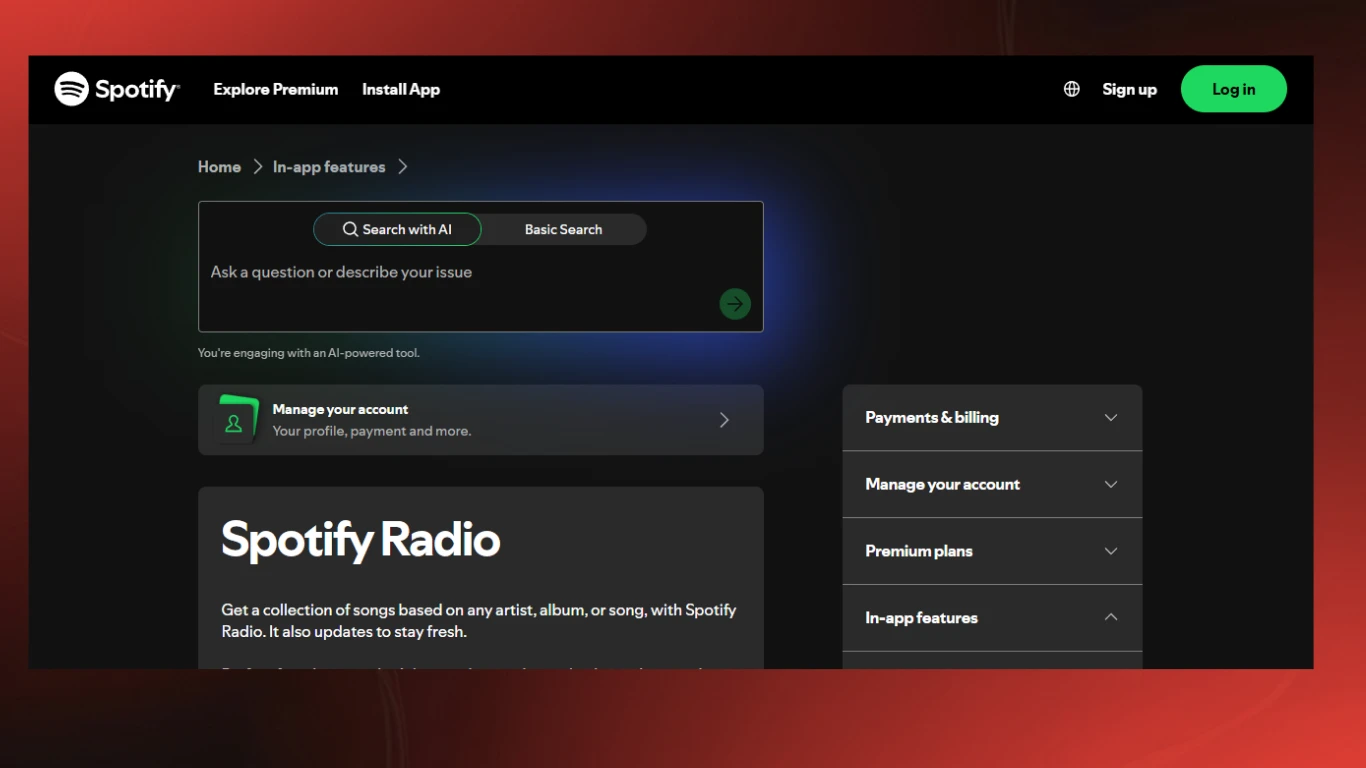Select Install App in the top navigation
1366x768 pixels.
click(x=401, y=89)
